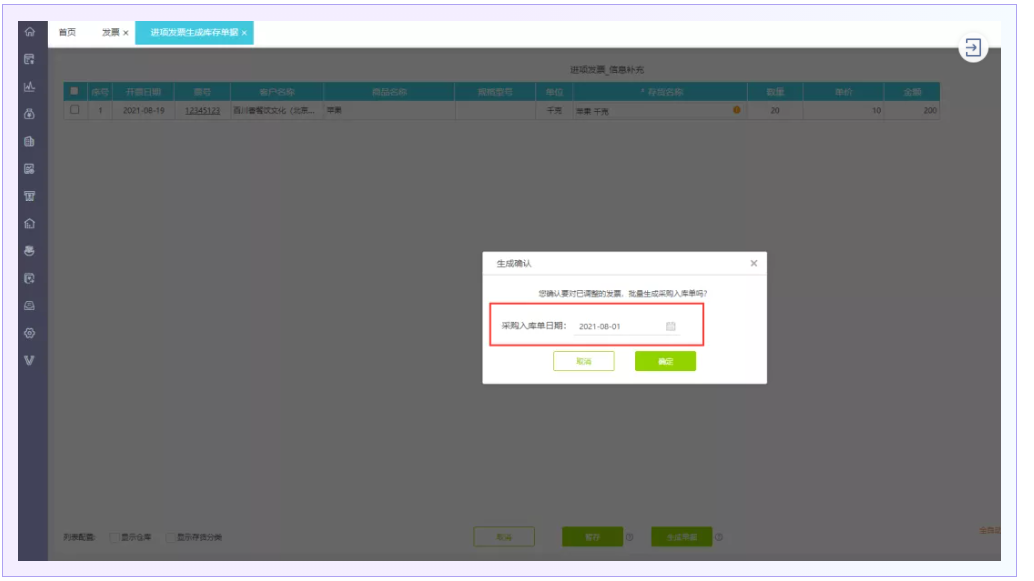
Task: Open the line chart icon in sidebar
Action: click(x=30, y=87)
